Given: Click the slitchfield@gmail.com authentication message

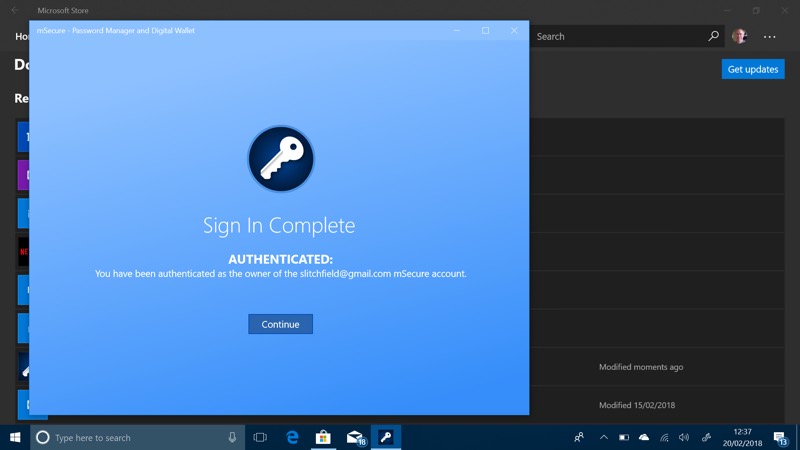Looking at the screenshot, I should (280, 274).
